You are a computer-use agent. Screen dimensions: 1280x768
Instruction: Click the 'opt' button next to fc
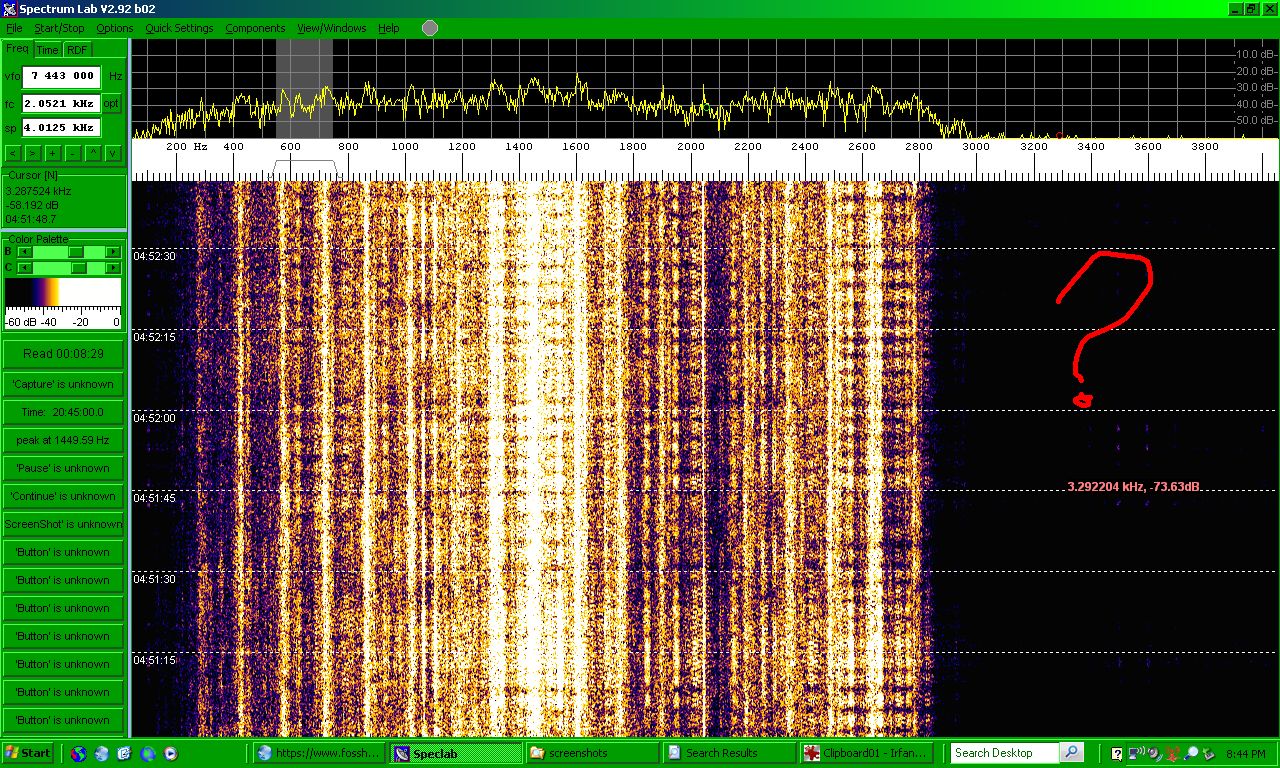pos(112,103)
